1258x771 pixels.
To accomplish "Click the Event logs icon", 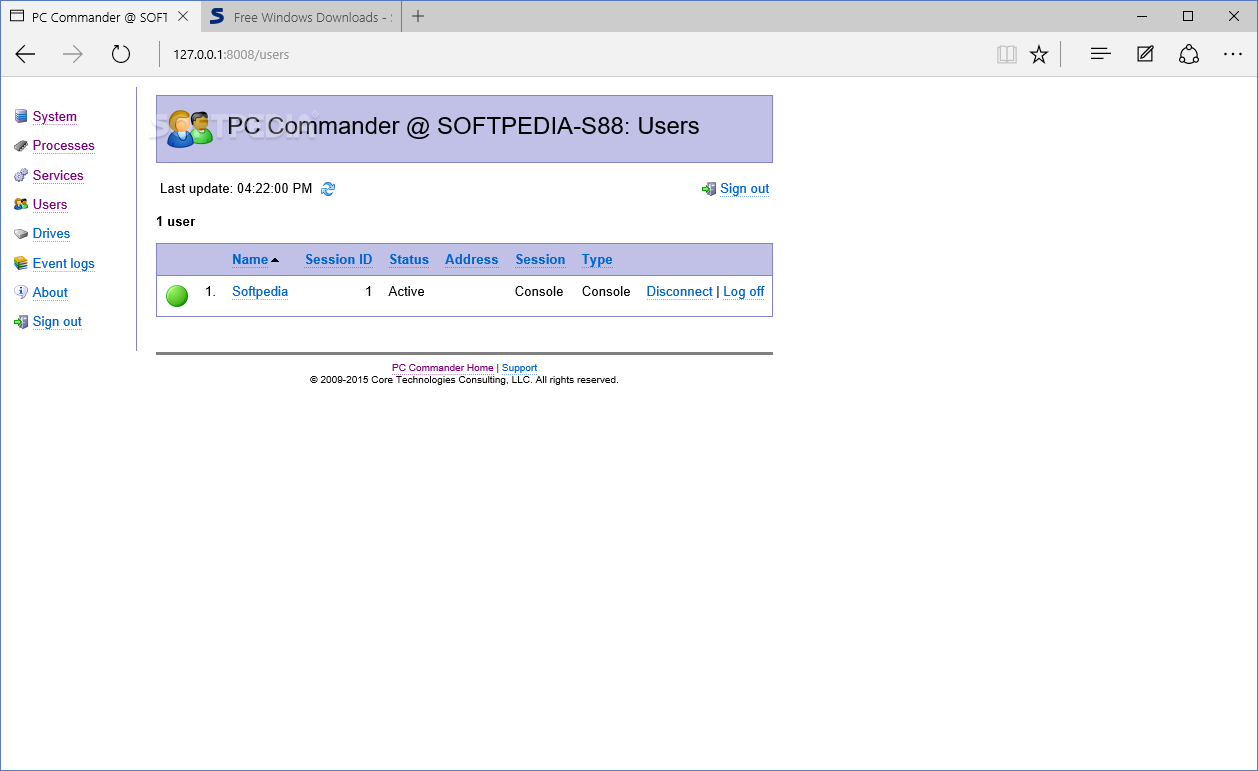I will (21, 263).
